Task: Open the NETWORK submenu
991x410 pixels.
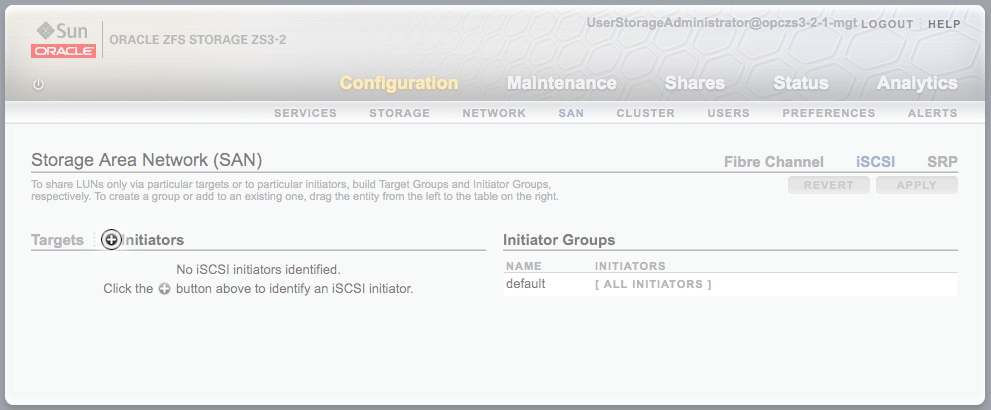Action: (494, 113)
